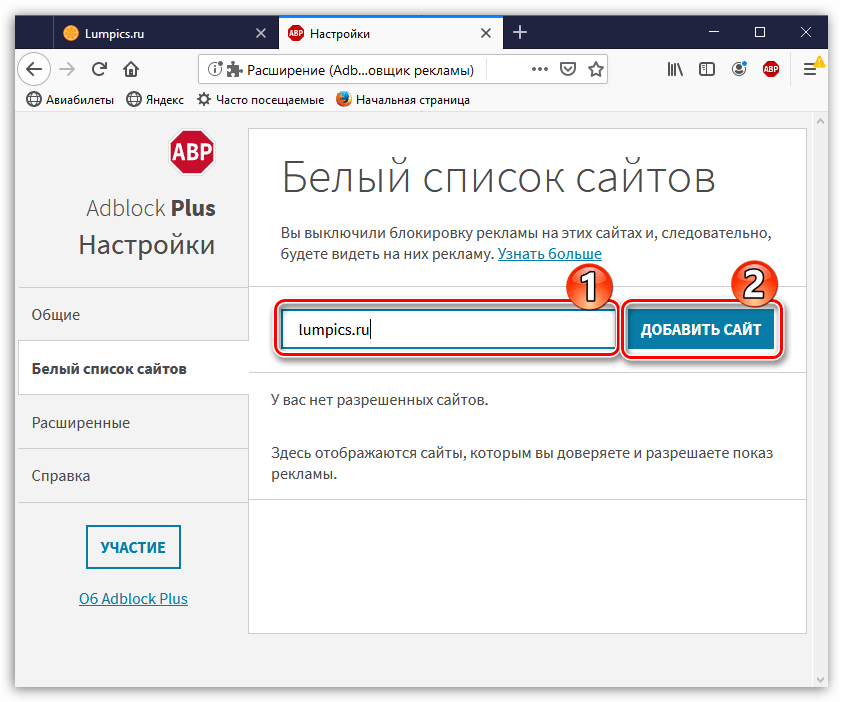This screenshot has width=843, height=702.
Task: Open the Общие settings section
Action: tap(133, 314)
